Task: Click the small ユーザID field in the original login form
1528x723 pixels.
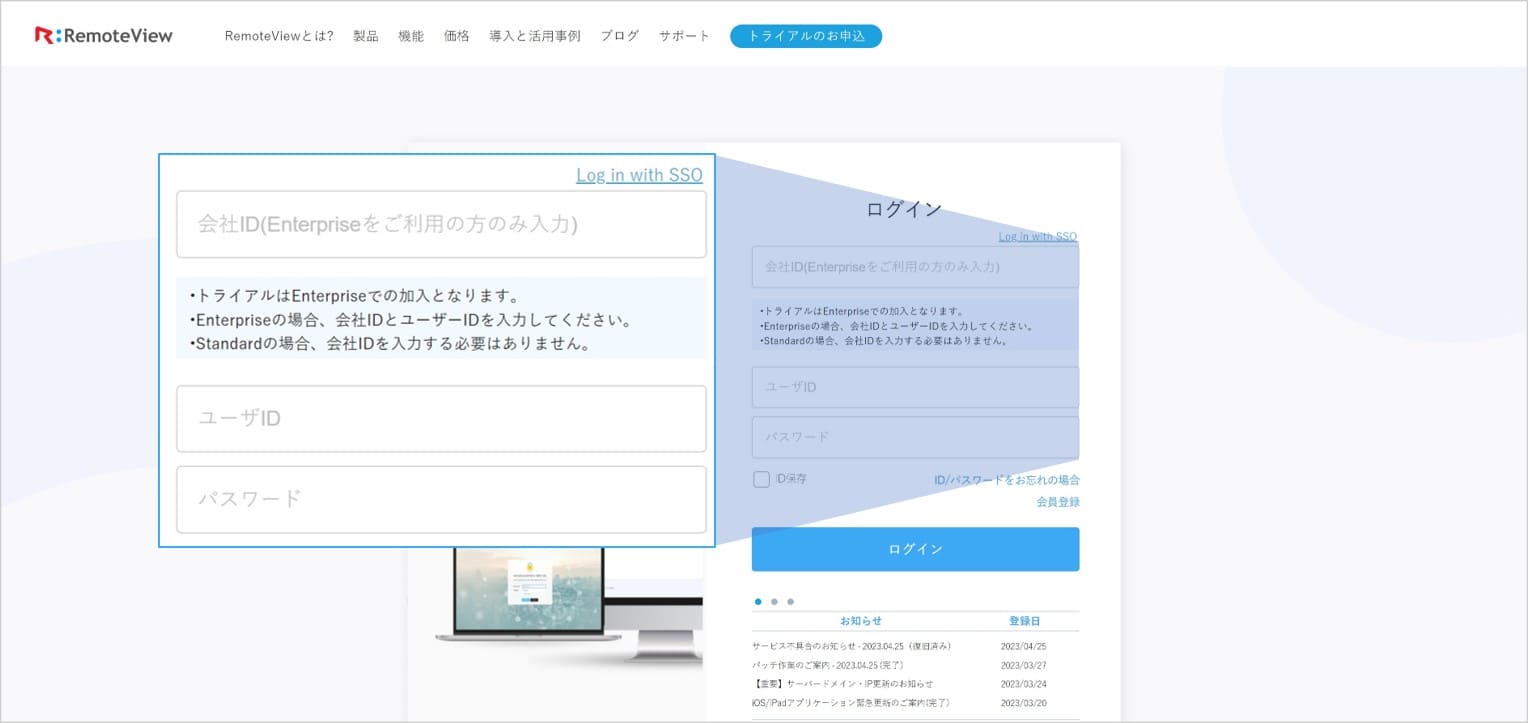Action: pyautogui.click(x=915, y=387)
